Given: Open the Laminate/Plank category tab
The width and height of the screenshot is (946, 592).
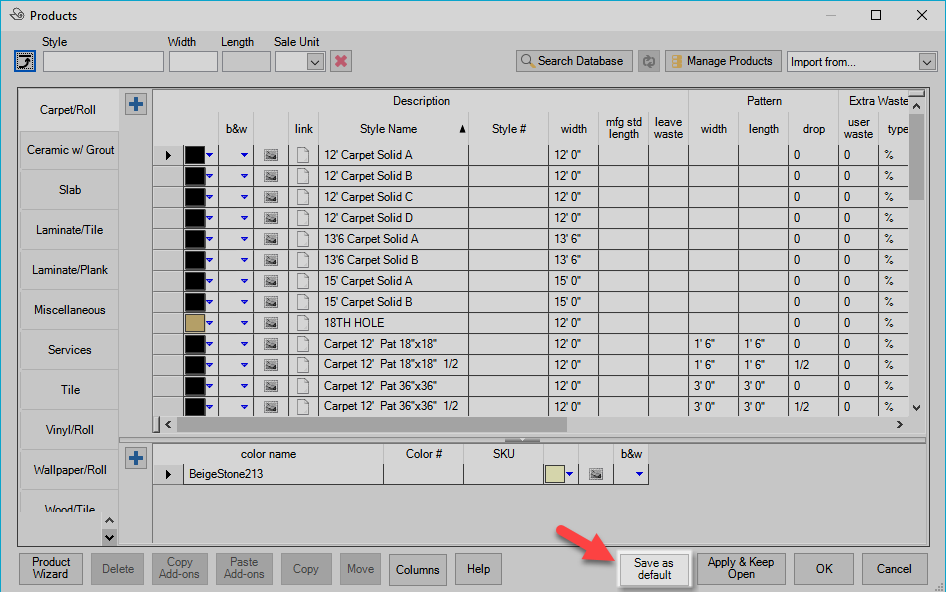Looking at the screenshot, I should (x=70, y=270).
